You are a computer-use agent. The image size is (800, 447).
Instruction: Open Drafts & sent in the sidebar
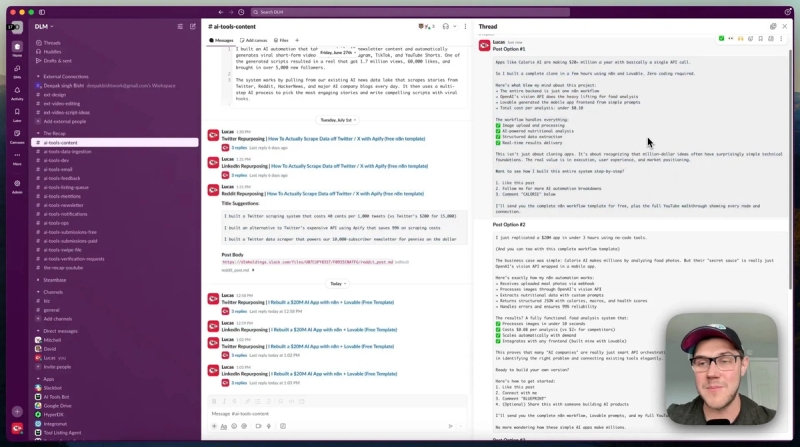pyautogui.click(x=58, y=61)
